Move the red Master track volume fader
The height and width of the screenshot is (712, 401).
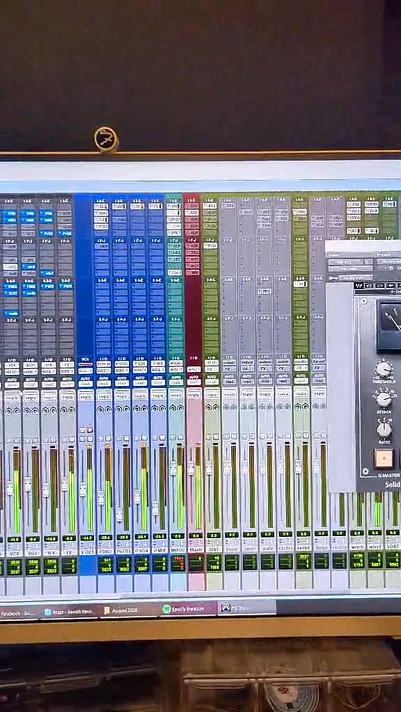point(191,468)
